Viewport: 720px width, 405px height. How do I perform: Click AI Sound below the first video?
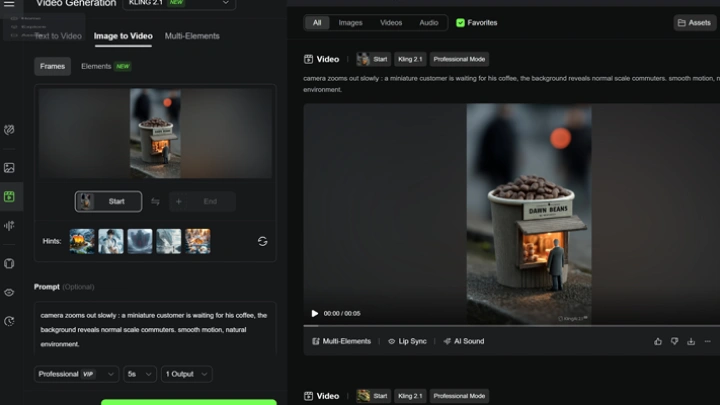(464, 341)
